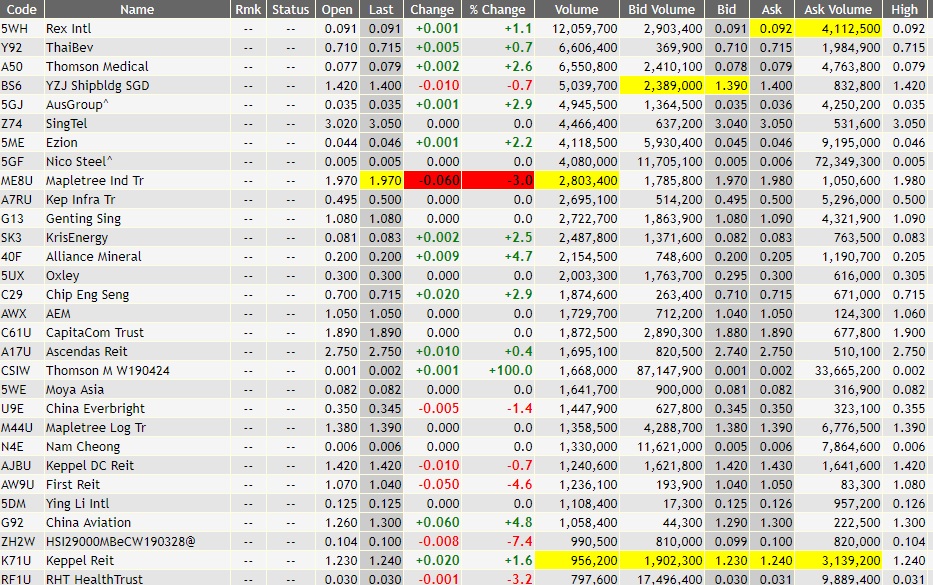Click the SingTel stock name

point(67,124)
